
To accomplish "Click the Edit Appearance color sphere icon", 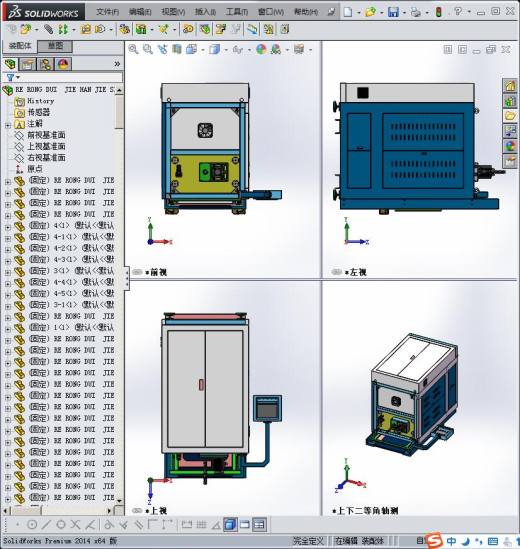I will pyautogui.click(x=261, y=49).
